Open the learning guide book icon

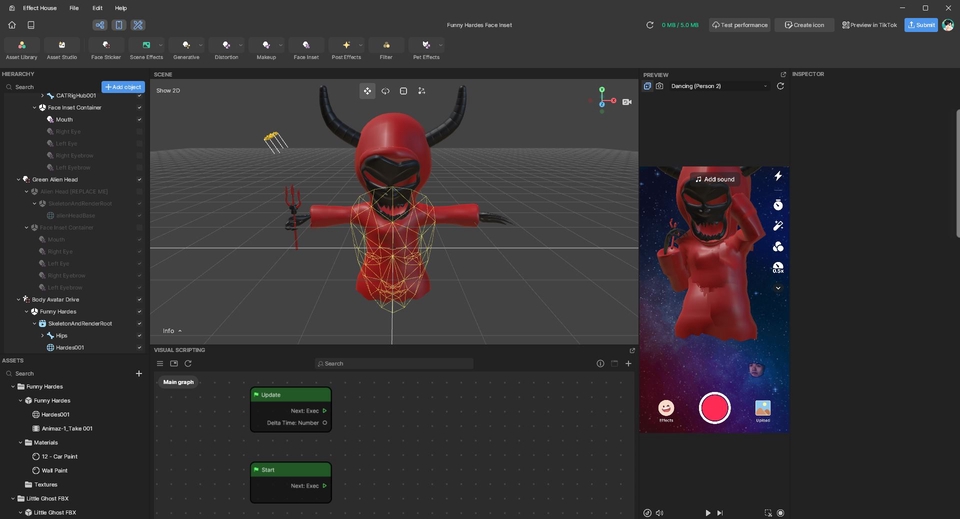[x=31, y=25]
